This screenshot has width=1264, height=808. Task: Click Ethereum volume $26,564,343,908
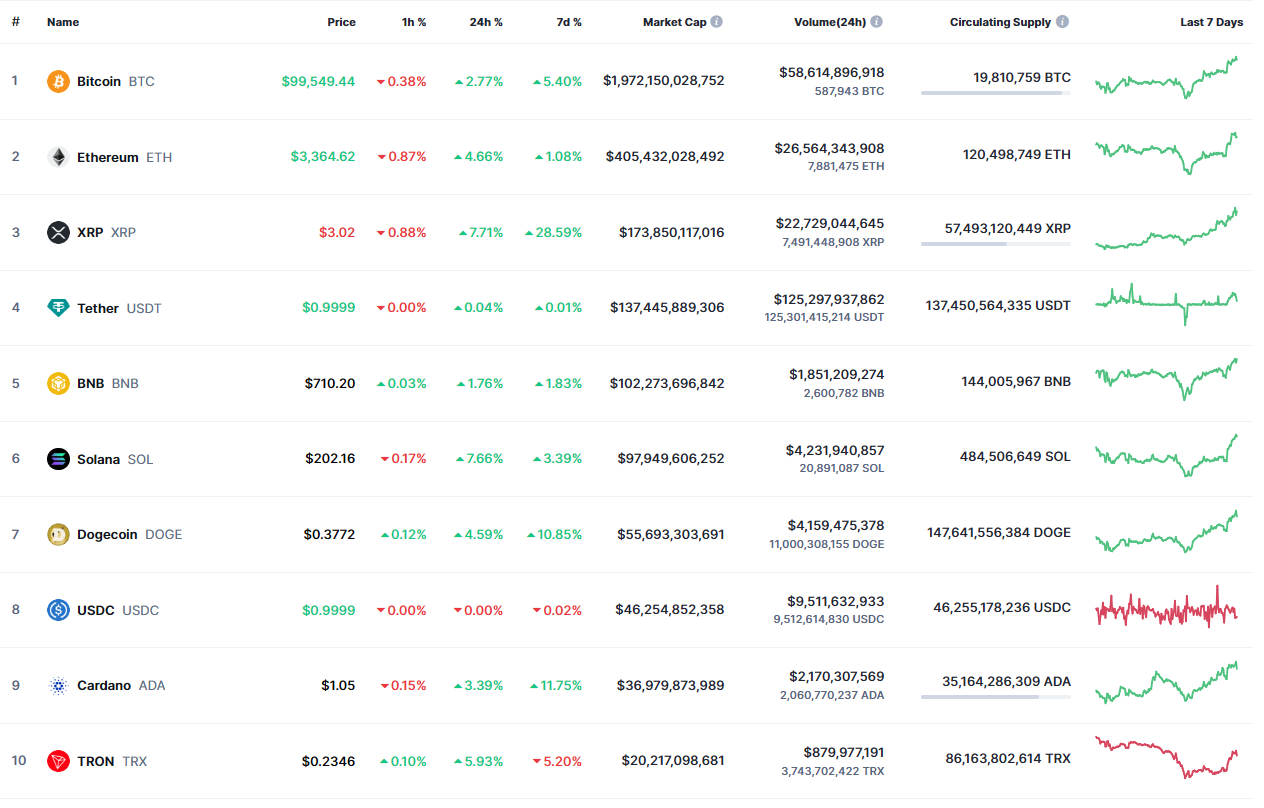pyautogui.click(x=829, y=148)
